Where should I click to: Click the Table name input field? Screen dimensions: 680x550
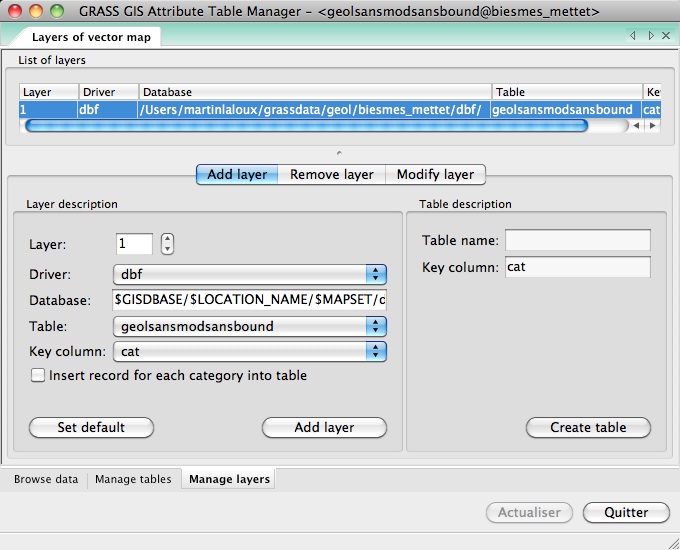(x=577, y=240)
